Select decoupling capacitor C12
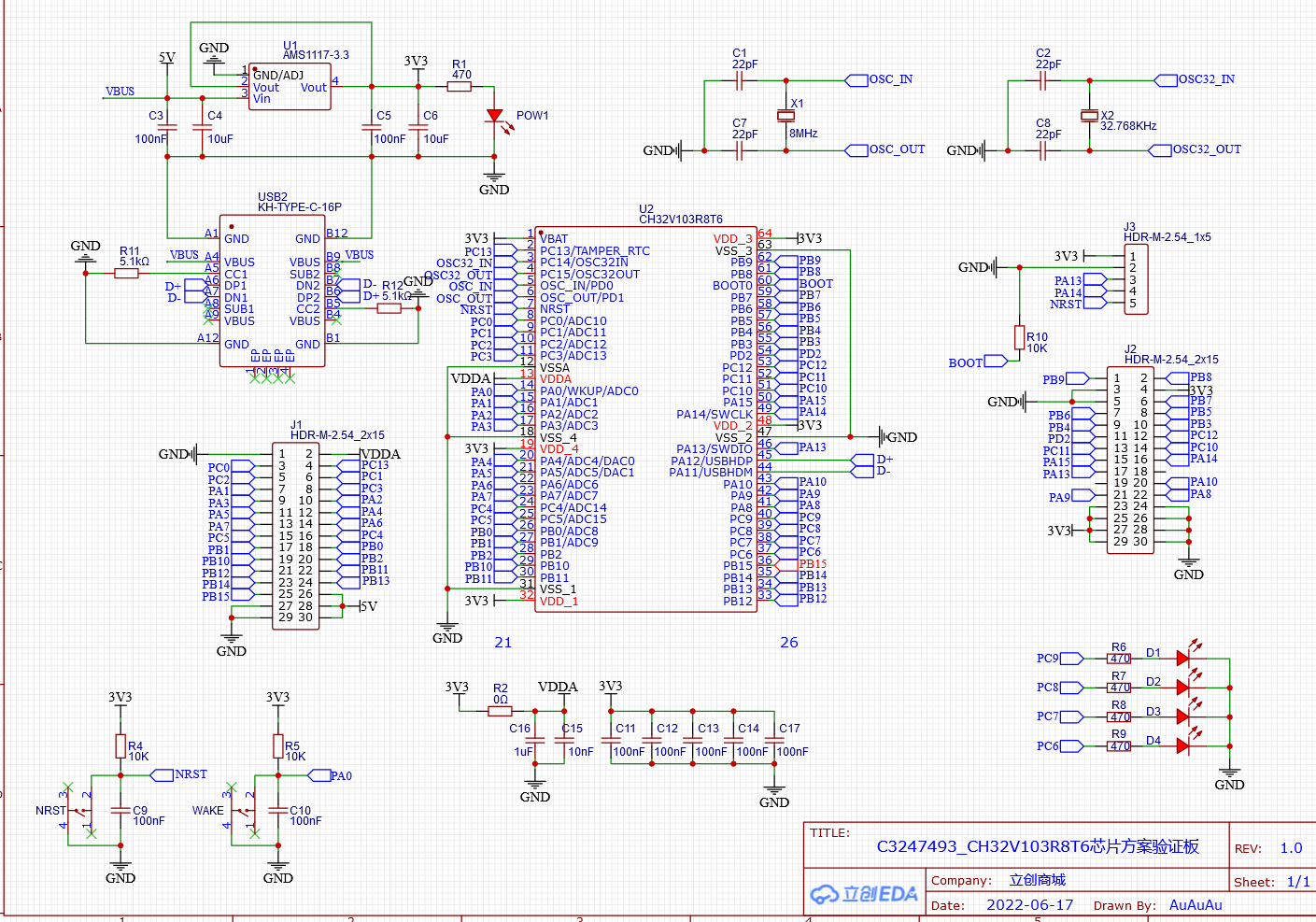Viewport: 1316px width, 922px height. pyautogui.click(x=652, y=741)
